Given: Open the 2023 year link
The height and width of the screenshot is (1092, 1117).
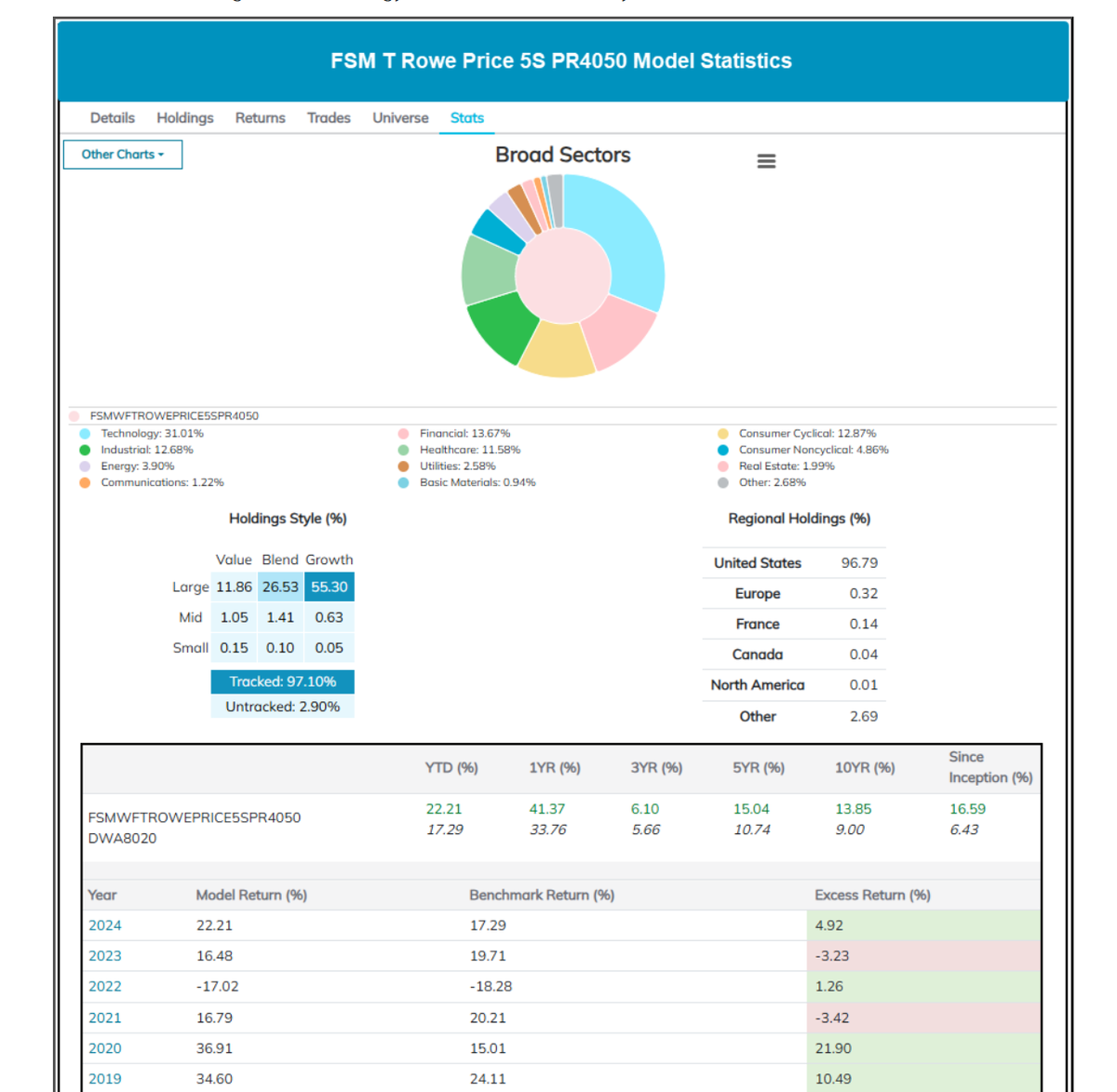Looking at the screenshot, I should pyautogui.click(x=105, y=956).
